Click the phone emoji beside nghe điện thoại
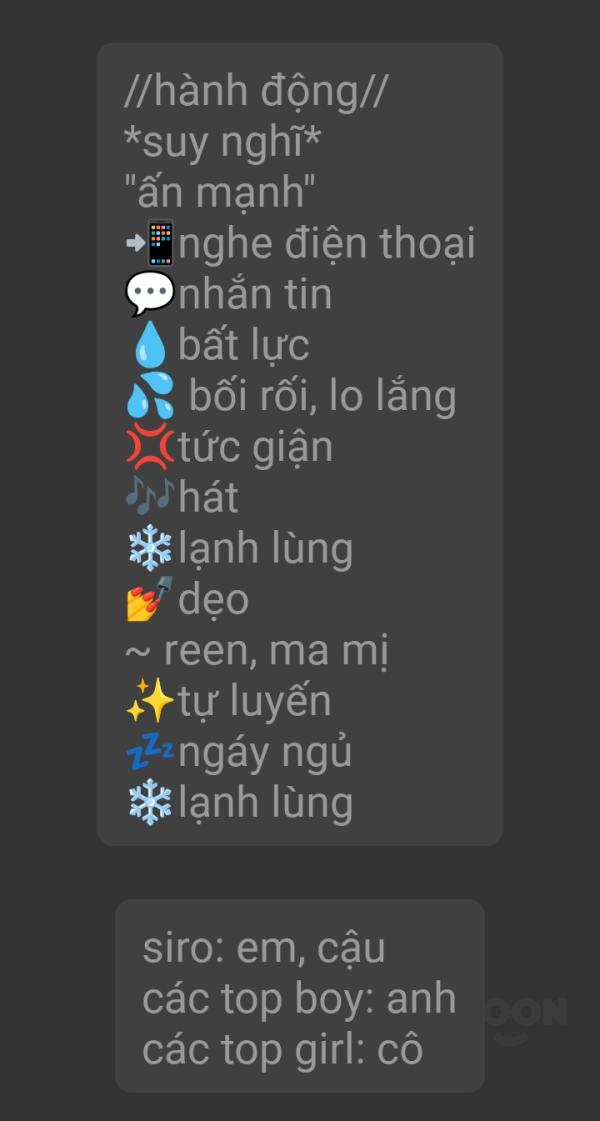Image resolution: width=600 pixels, height=1121 pixels. pos(151,243)
